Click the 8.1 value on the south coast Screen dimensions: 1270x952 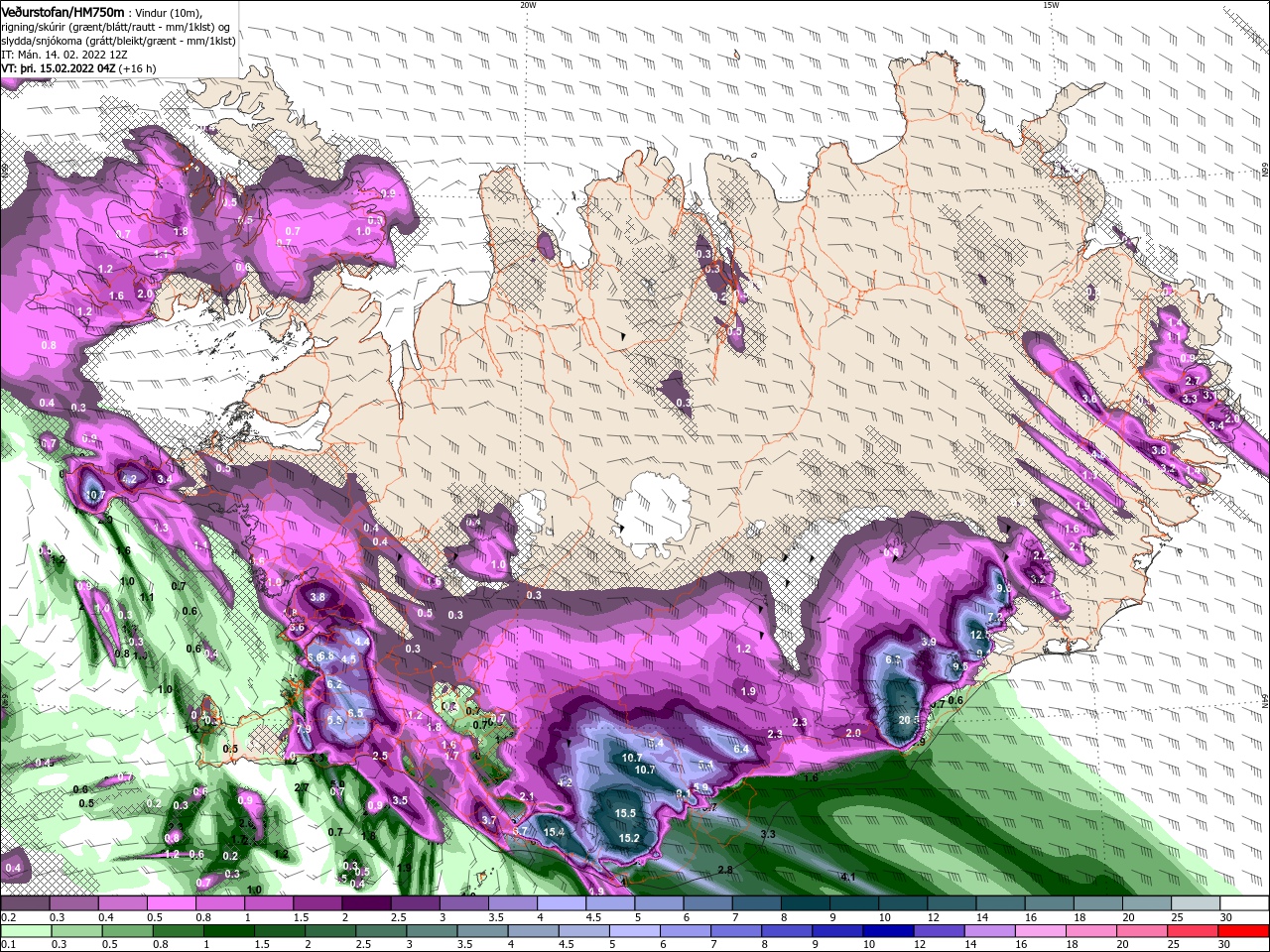(x=684, y=793)
